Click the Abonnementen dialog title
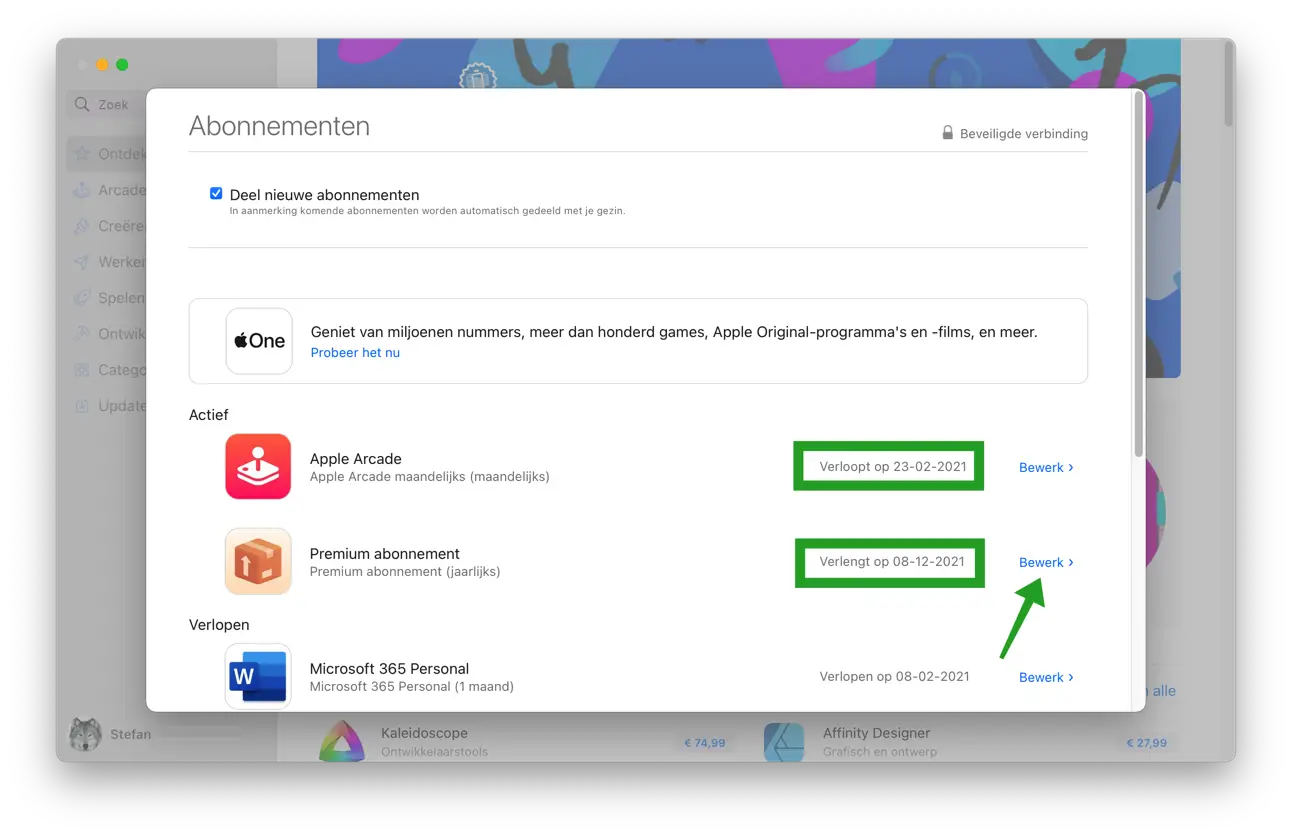This screenshot has width=1292, height=836. (x=279, y=126)
